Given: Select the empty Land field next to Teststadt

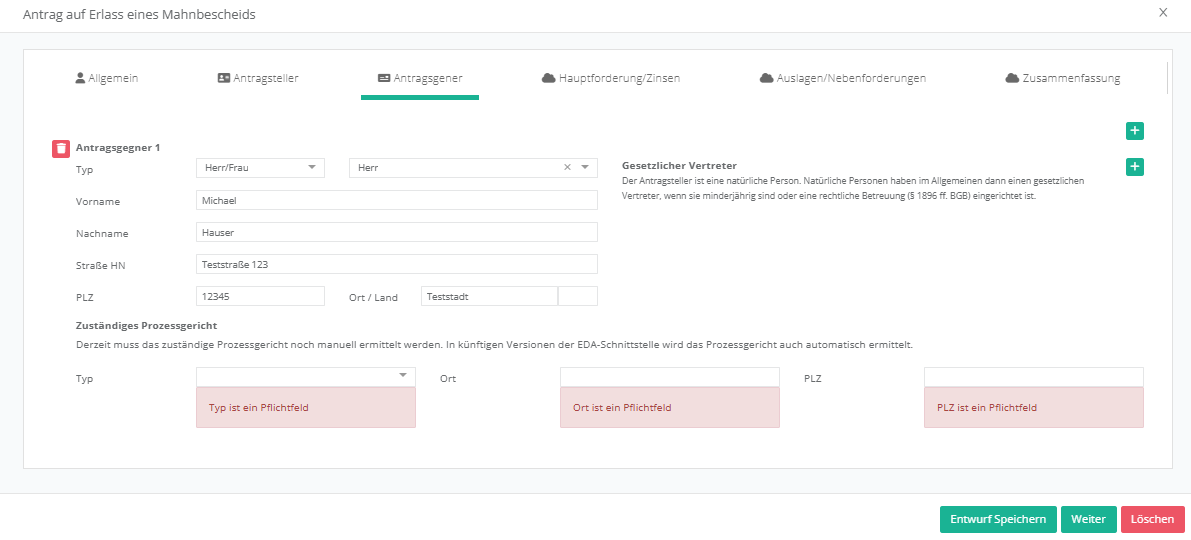Looking at the screenshot, I should coord(577,296).
